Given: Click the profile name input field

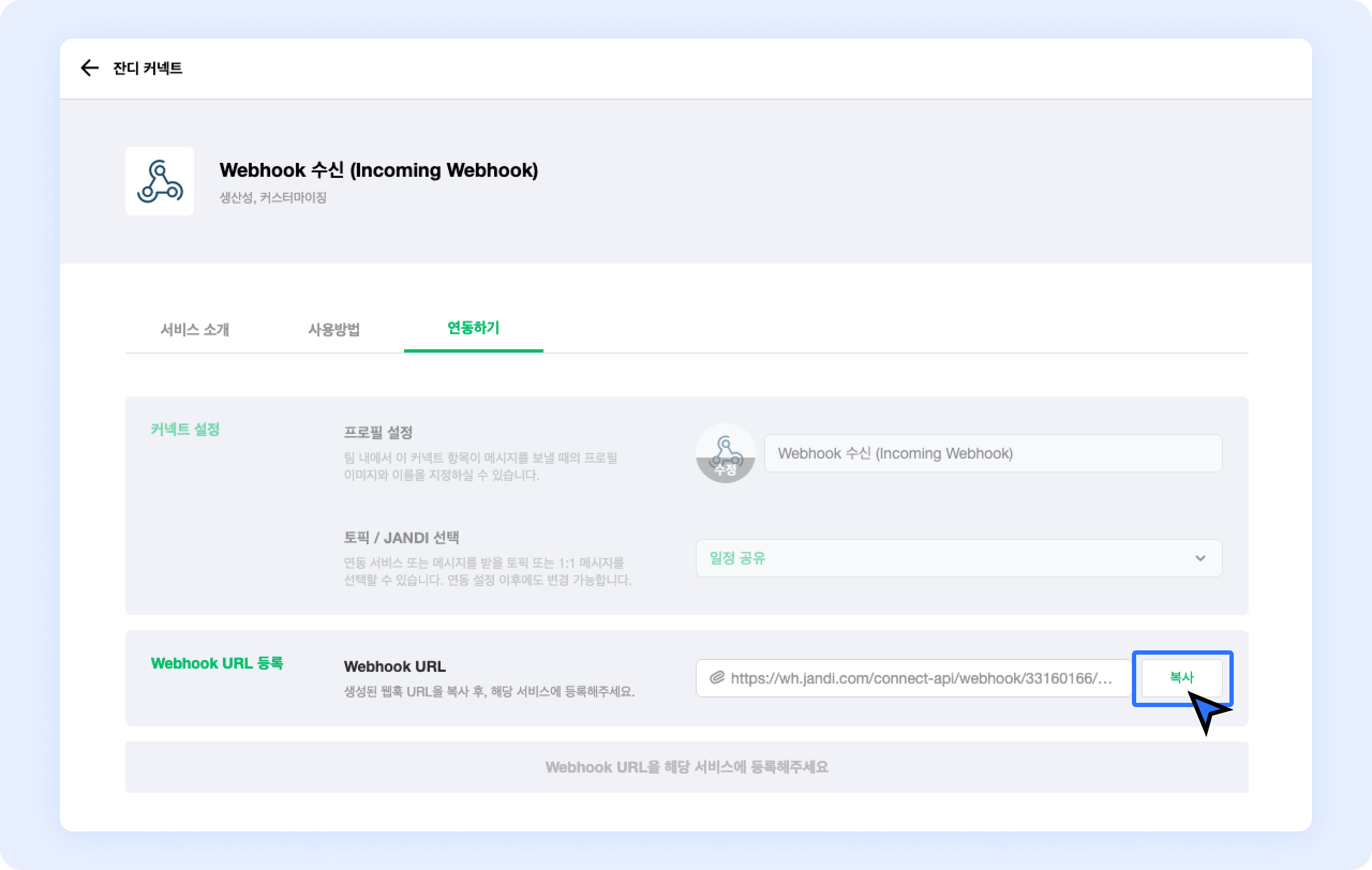Looking at the screenshot, I should pos(993,453).
